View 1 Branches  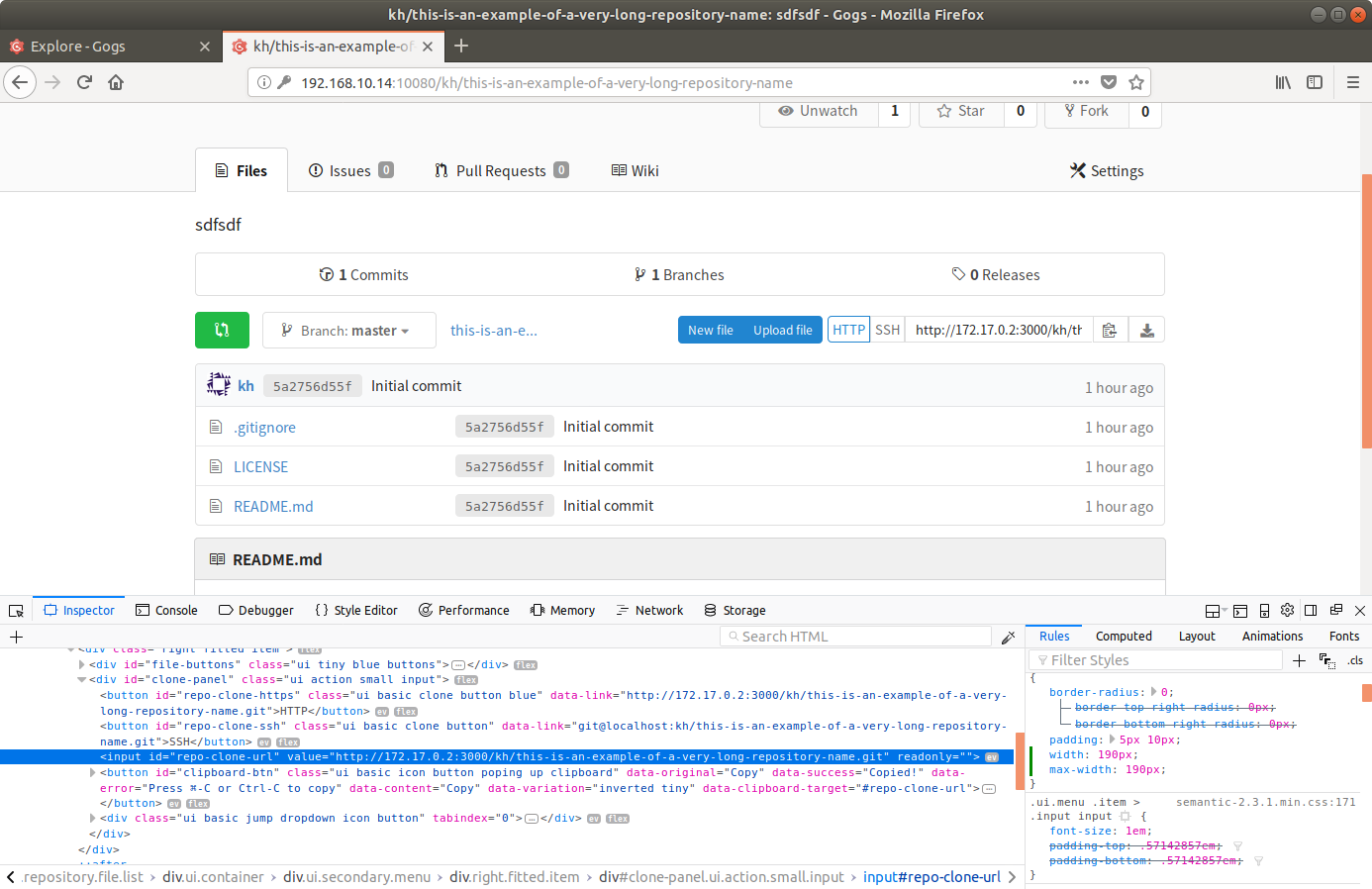(x=679, y=275)
